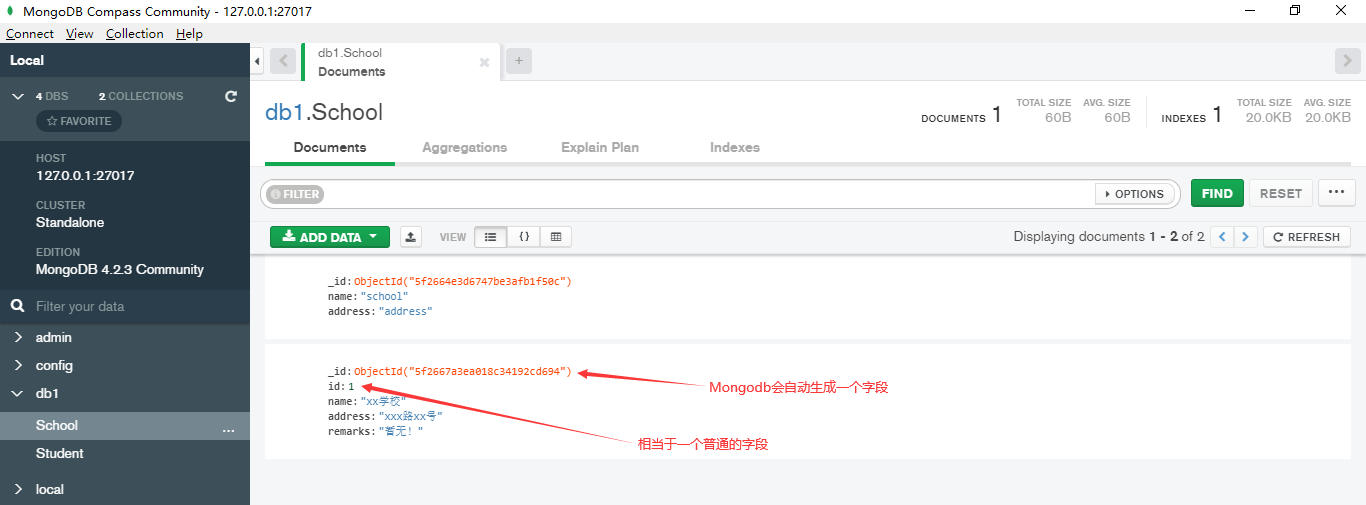Screen dimensions: 1366x505
Task: Click the search icon in Filter your data
Action: [x=17, y=306]
